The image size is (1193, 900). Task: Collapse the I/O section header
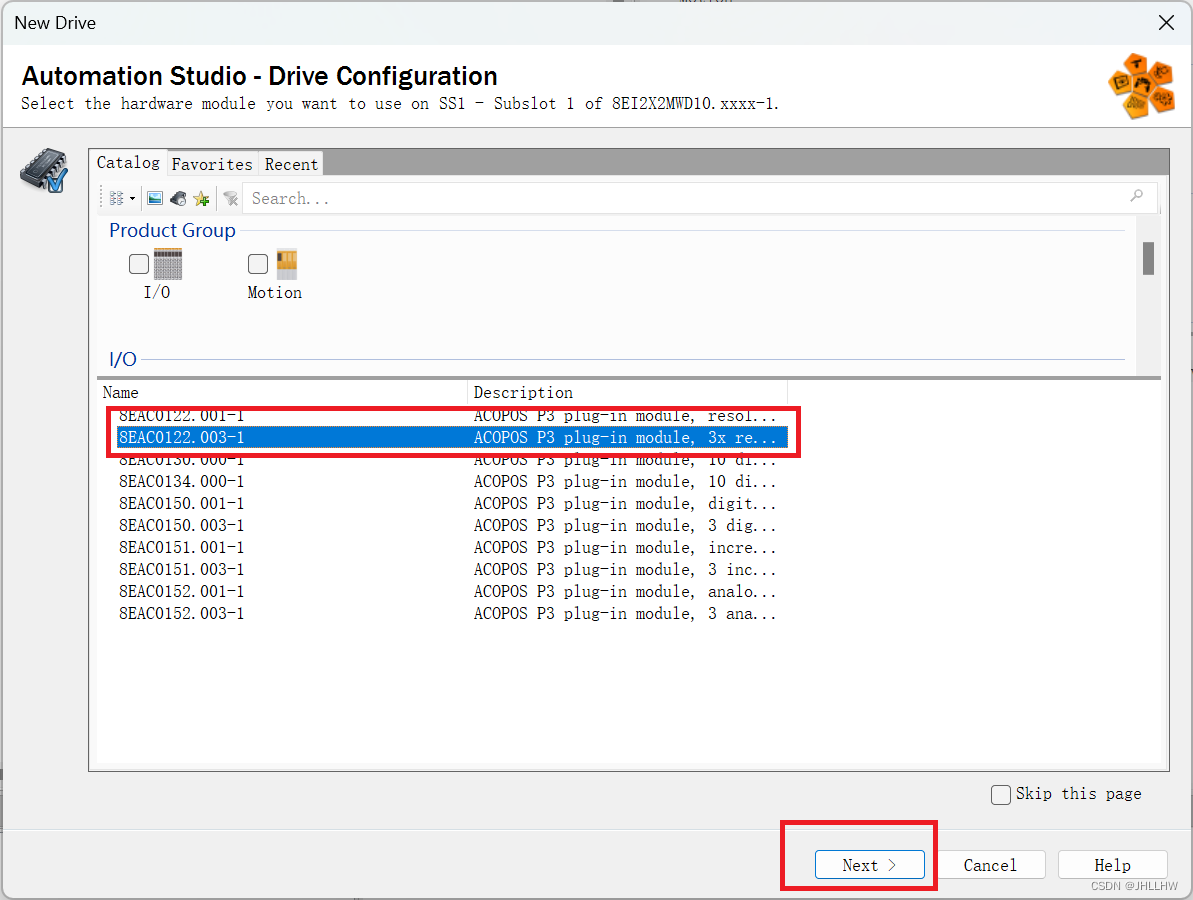pyautogui.click(x=120, y=359)
